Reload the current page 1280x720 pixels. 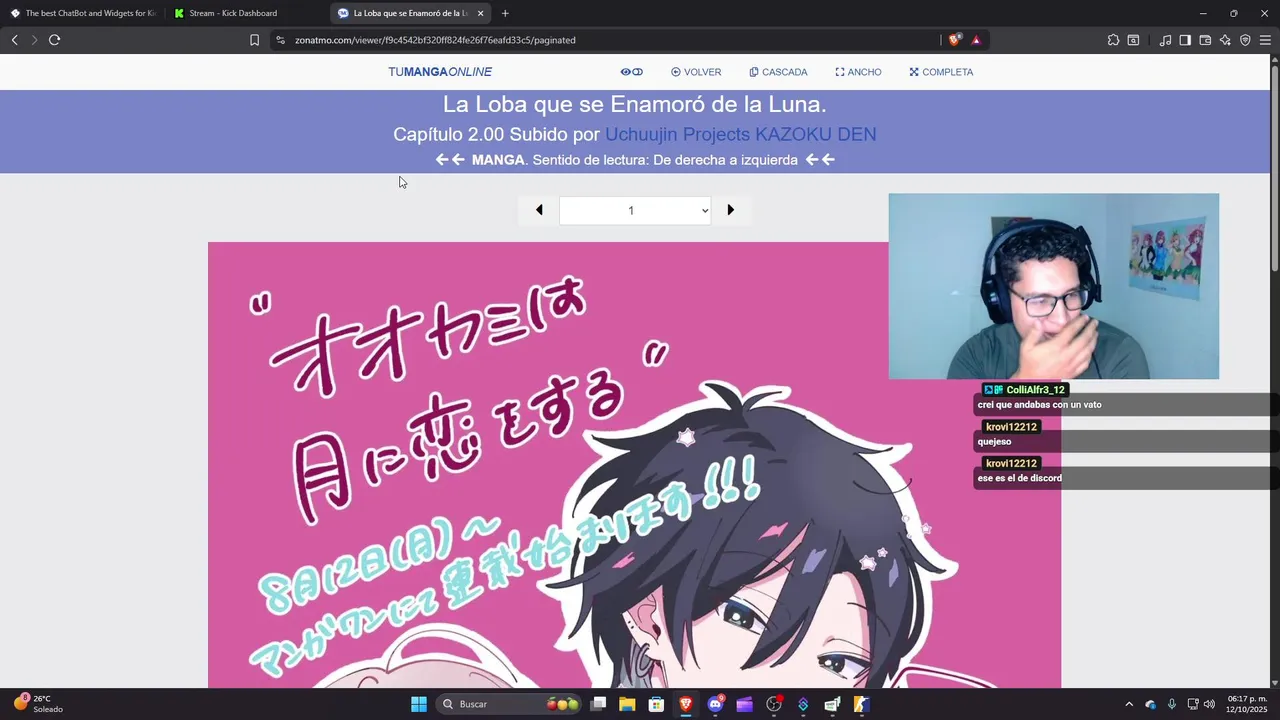point(54,40)
